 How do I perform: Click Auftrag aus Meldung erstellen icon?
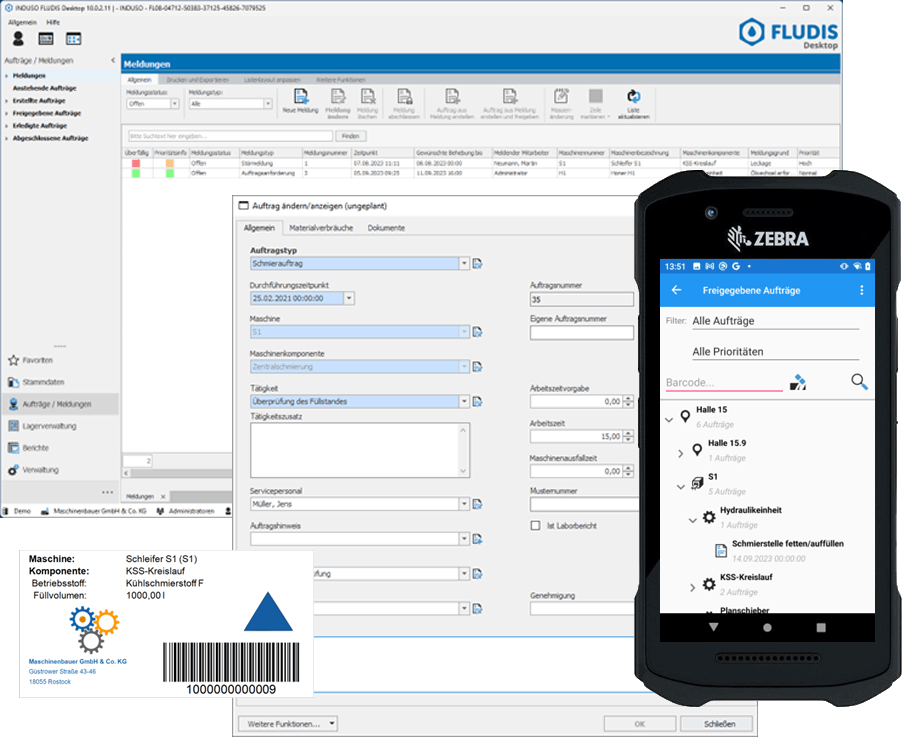pos(452,104)
